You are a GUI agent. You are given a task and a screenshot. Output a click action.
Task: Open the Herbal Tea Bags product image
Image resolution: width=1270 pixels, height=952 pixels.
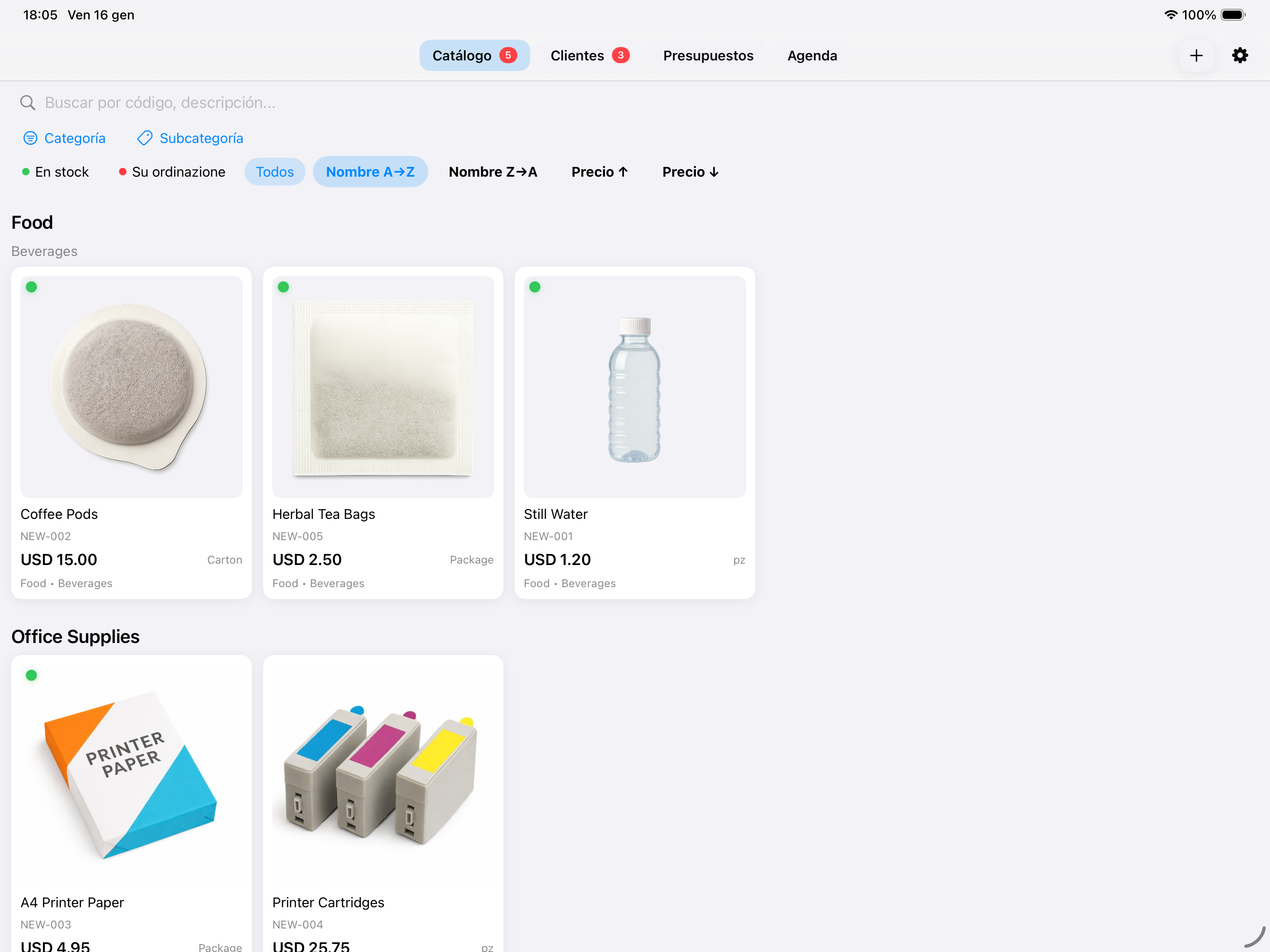[383, 387]
